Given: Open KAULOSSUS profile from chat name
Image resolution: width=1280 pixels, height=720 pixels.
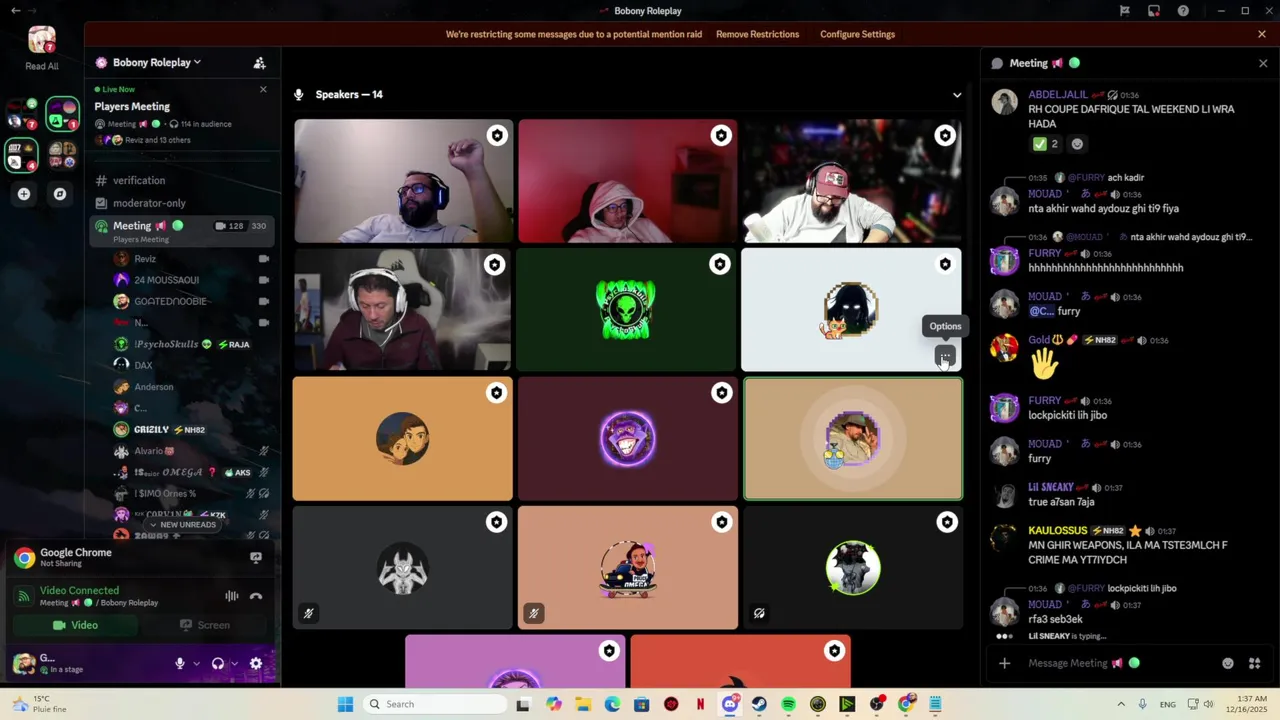Looking at the screenshot, I should 1058,531.
